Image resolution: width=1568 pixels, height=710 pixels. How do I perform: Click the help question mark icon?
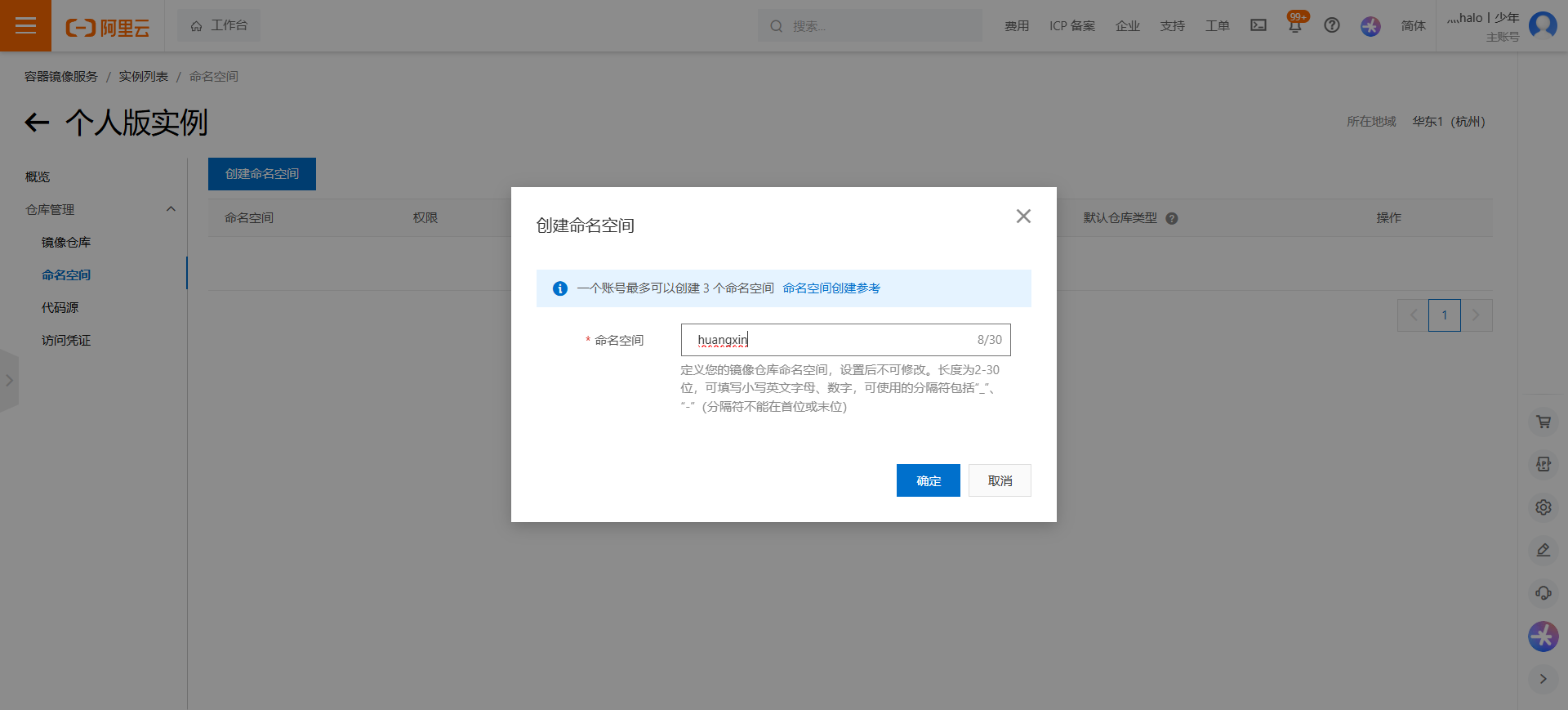click(x=1332, y=25)
